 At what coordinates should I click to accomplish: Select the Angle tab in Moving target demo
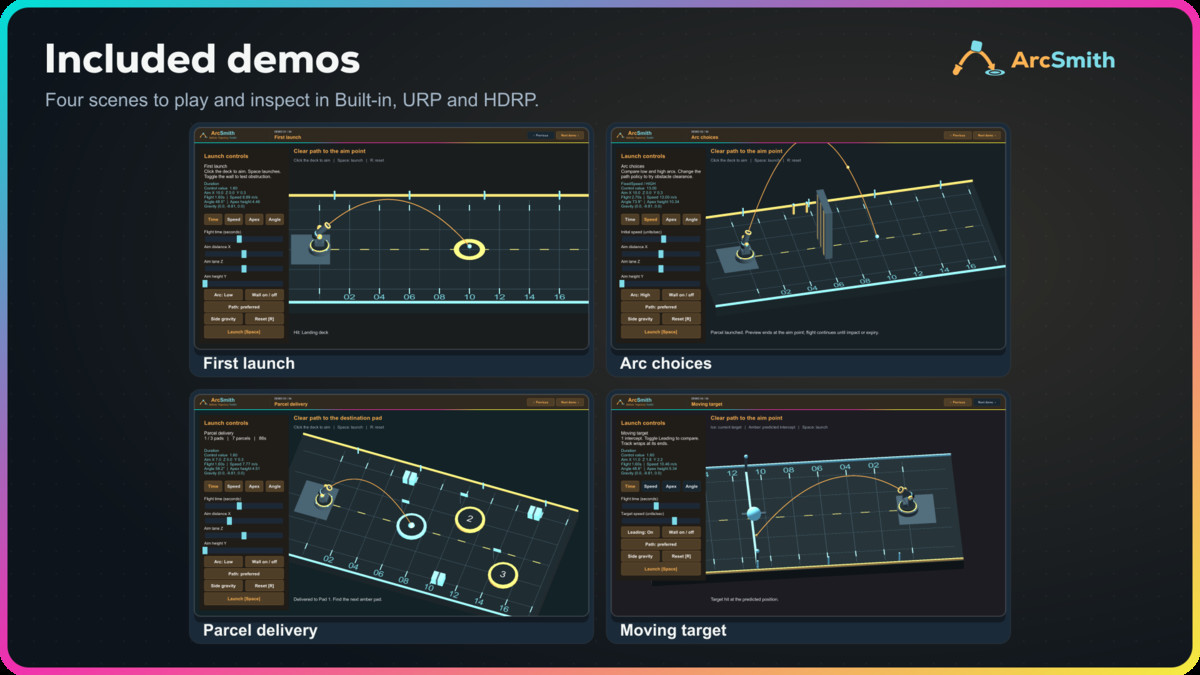691,486
